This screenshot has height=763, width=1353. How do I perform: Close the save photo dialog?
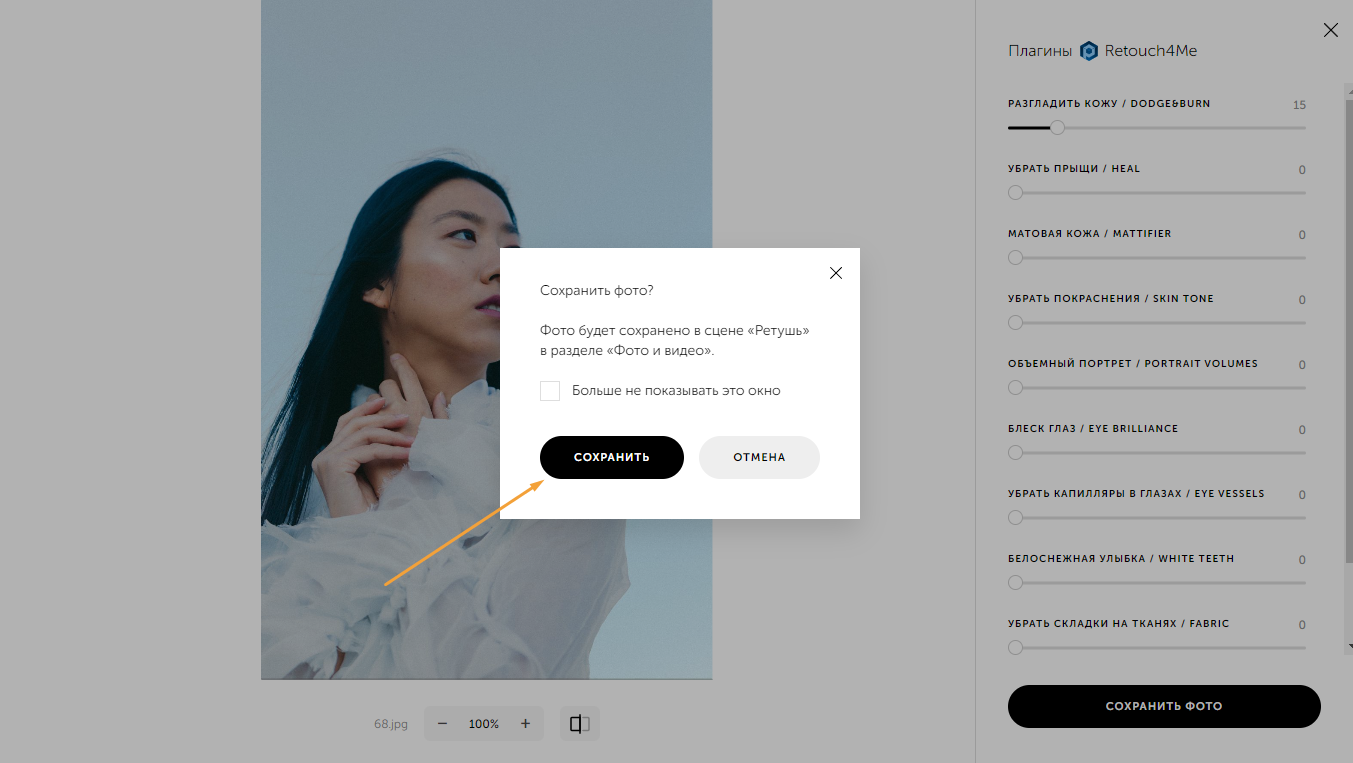pyautogui.click(x=836, y=273)
